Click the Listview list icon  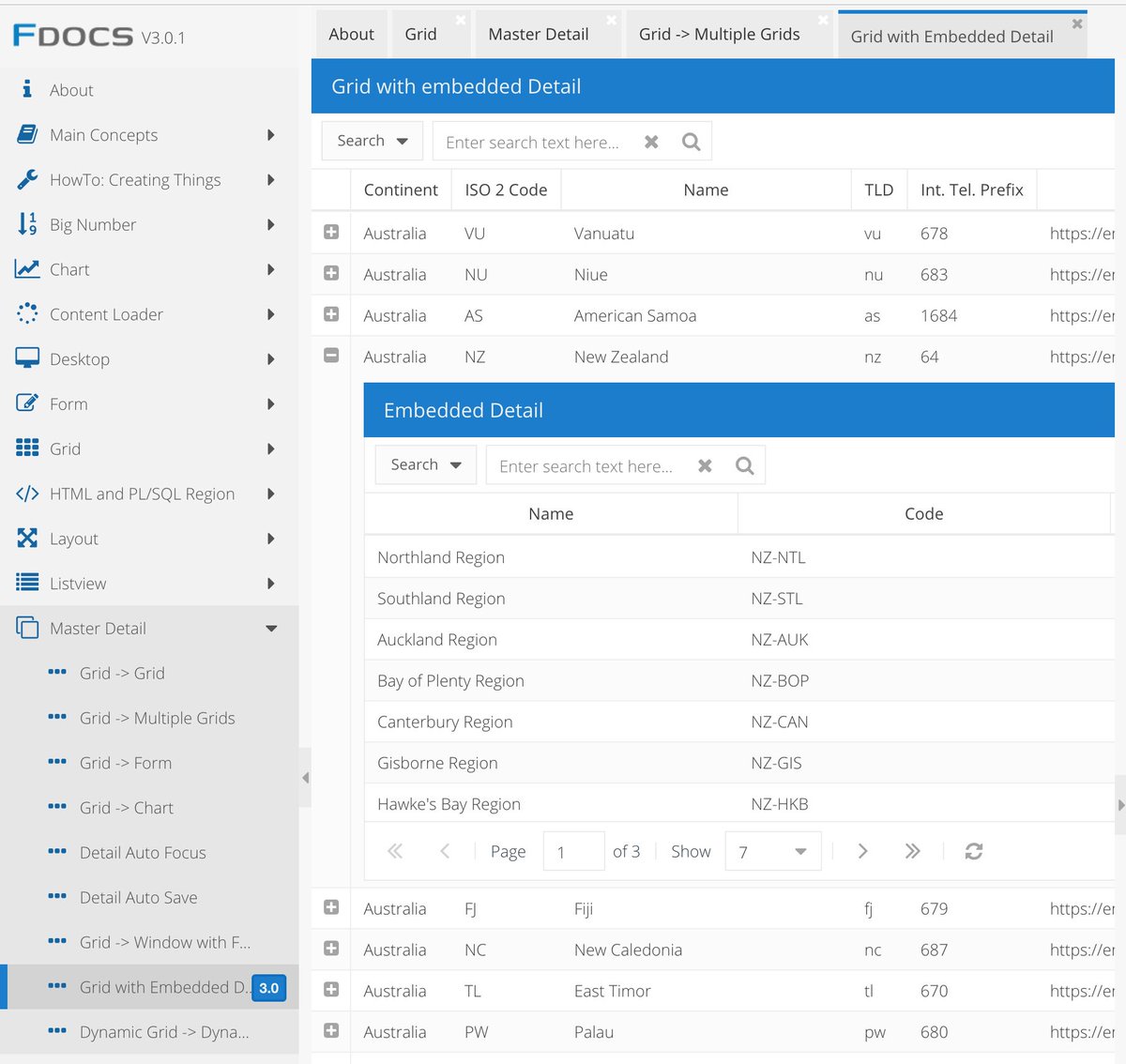tap(27, 583)
